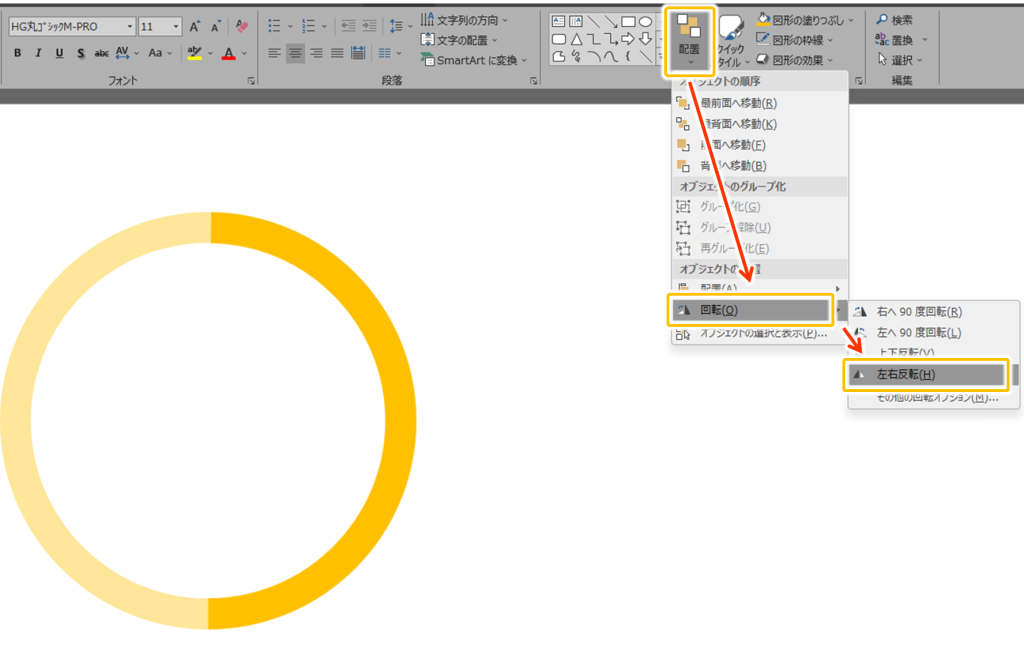Toggle Bold formatting in the font group
The width and height of the screenshot is (1024, 652).
18,53
